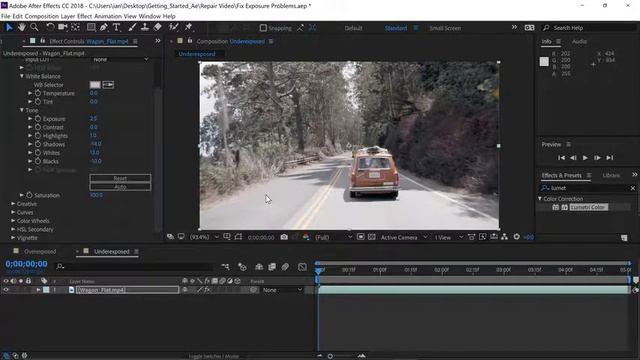Click the snapshot camera icon in viewer

(x=284, y=237)
